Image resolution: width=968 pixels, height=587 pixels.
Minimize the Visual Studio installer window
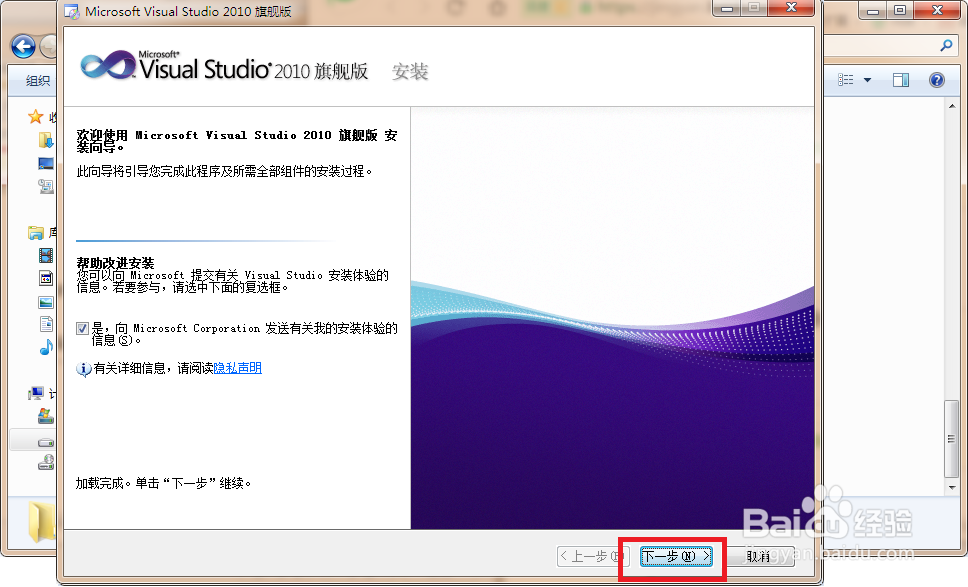[x=727, y=8]
